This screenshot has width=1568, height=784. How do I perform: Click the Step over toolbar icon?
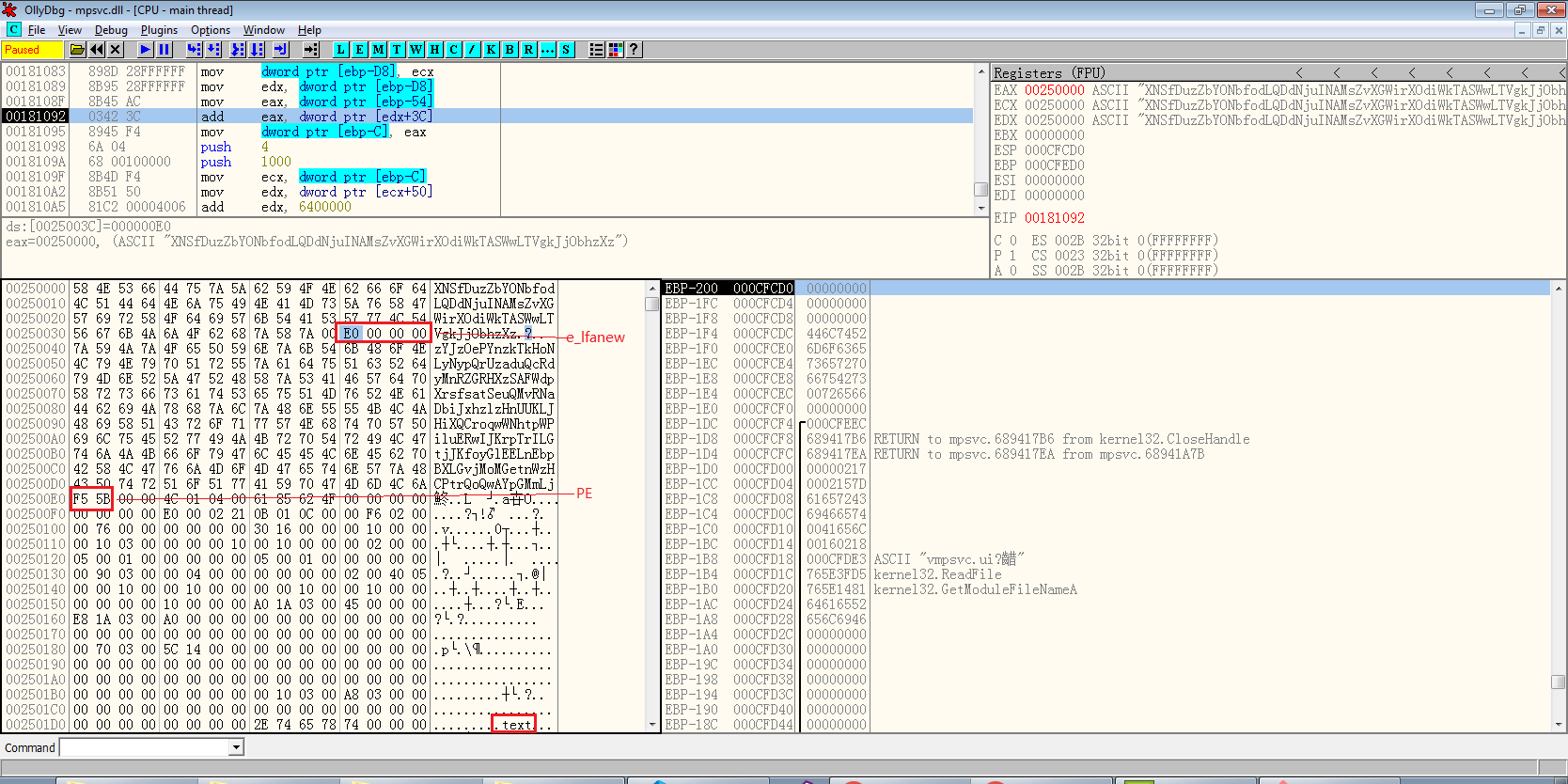click(x=213, y=50)
